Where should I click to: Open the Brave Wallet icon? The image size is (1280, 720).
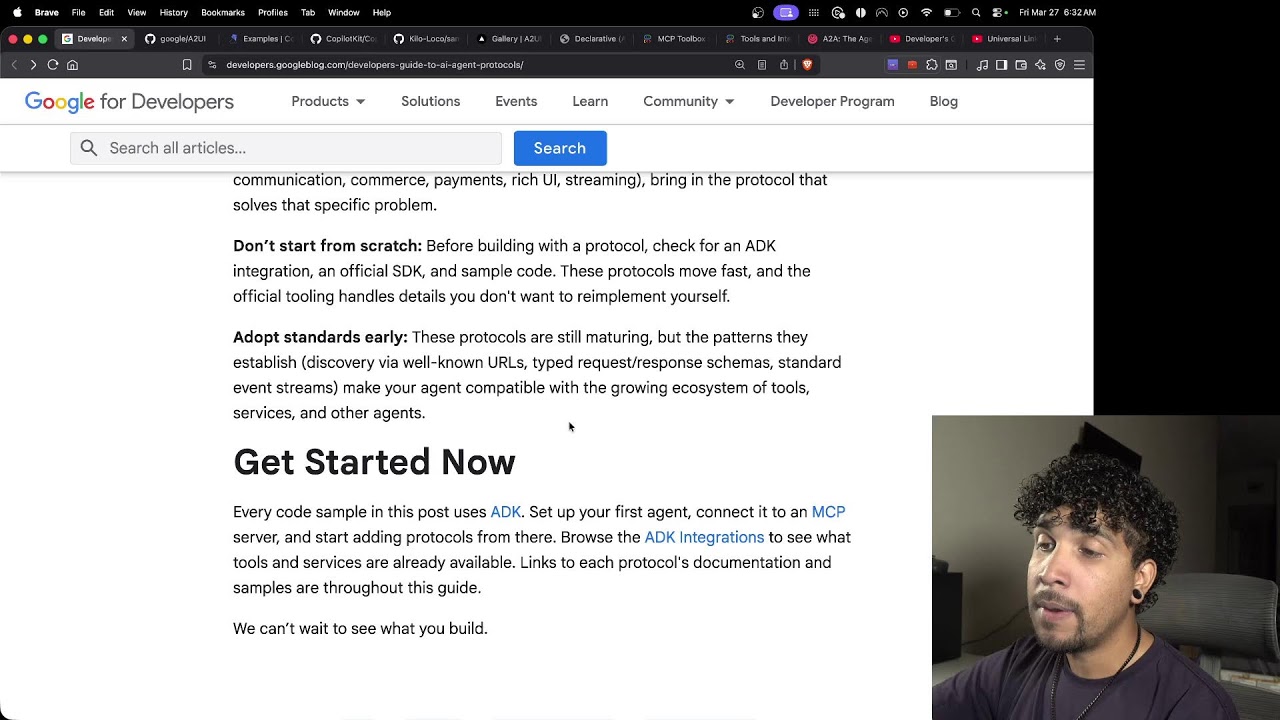[1021, 65]
